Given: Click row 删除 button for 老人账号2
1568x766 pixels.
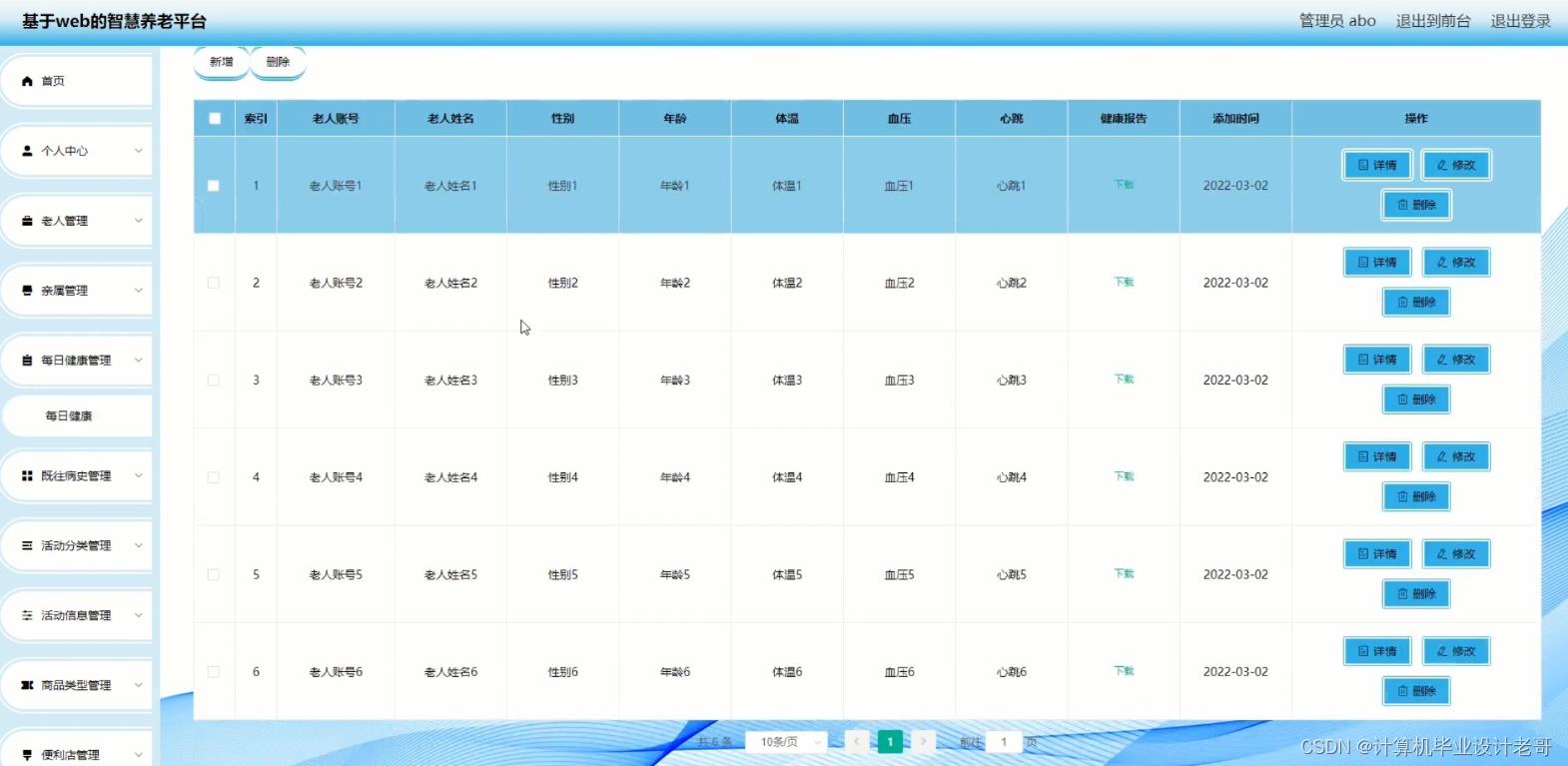Looking at the screenshot, I should click(1416, 302).
